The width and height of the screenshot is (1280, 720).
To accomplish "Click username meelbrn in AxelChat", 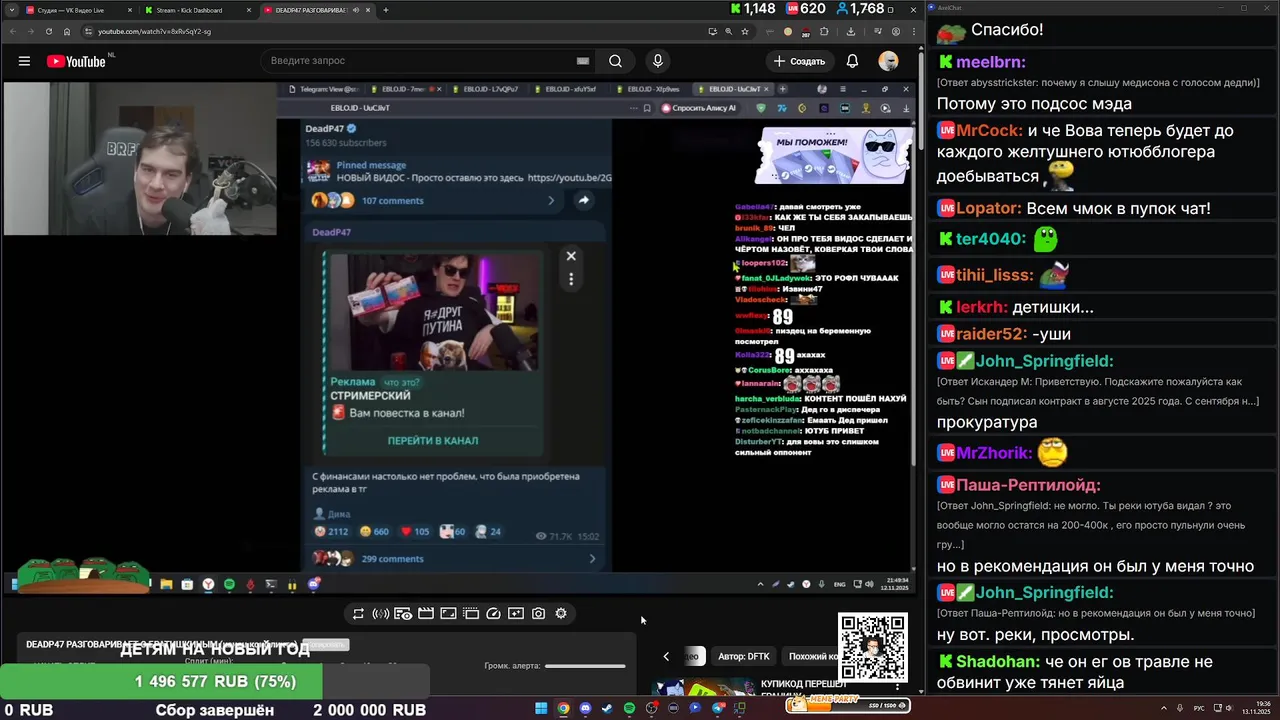I will [990, 62].
